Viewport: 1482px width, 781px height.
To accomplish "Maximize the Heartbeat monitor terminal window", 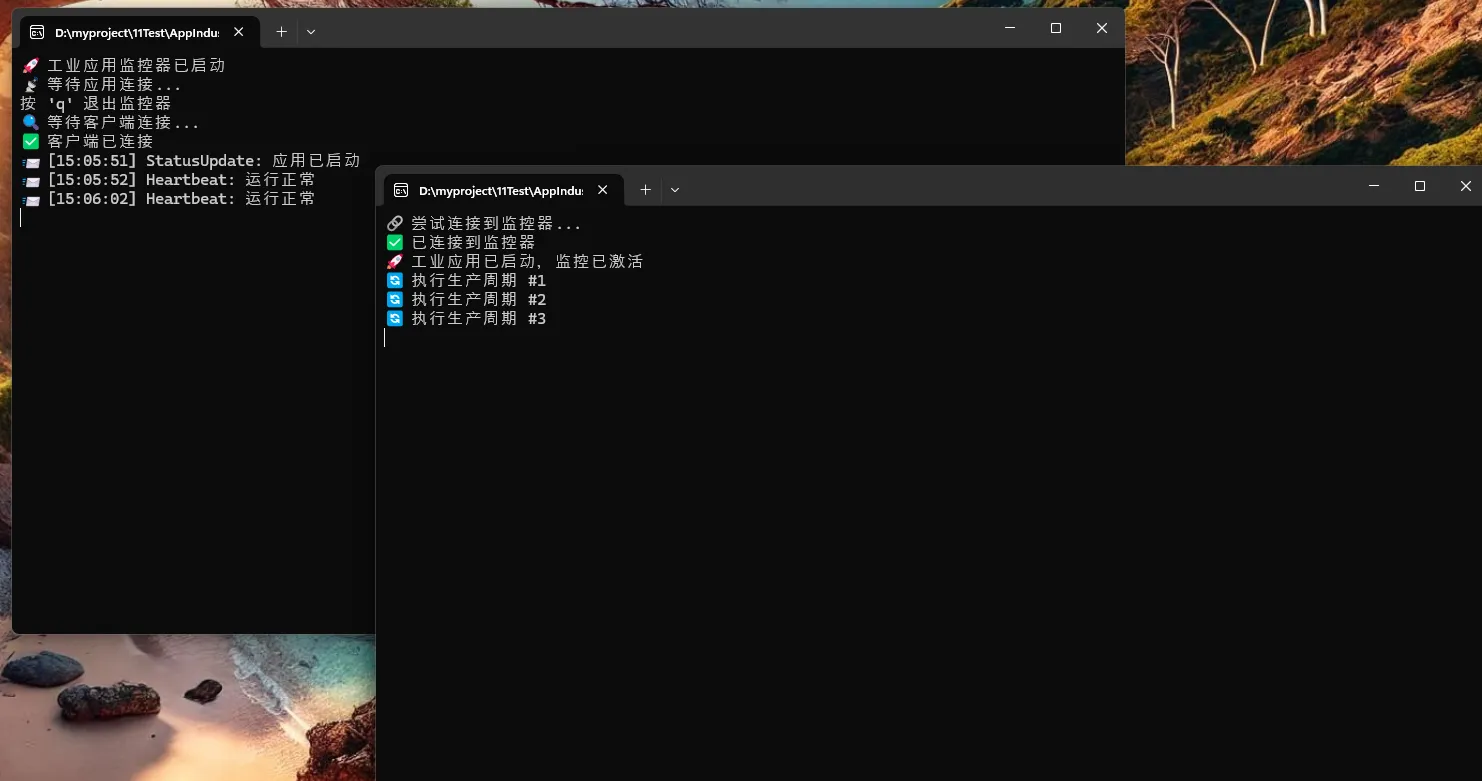I will click(1056, 28).
